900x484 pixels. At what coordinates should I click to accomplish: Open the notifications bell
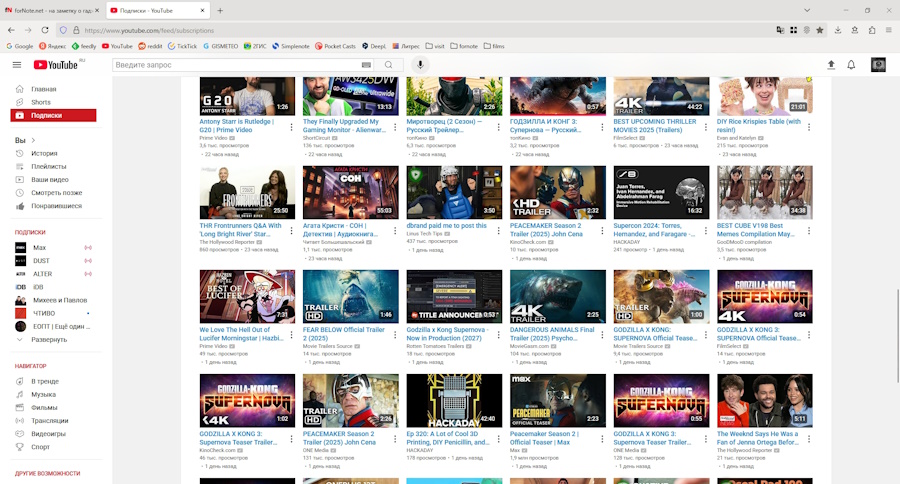pyautogui.click(x=851, y=65)
